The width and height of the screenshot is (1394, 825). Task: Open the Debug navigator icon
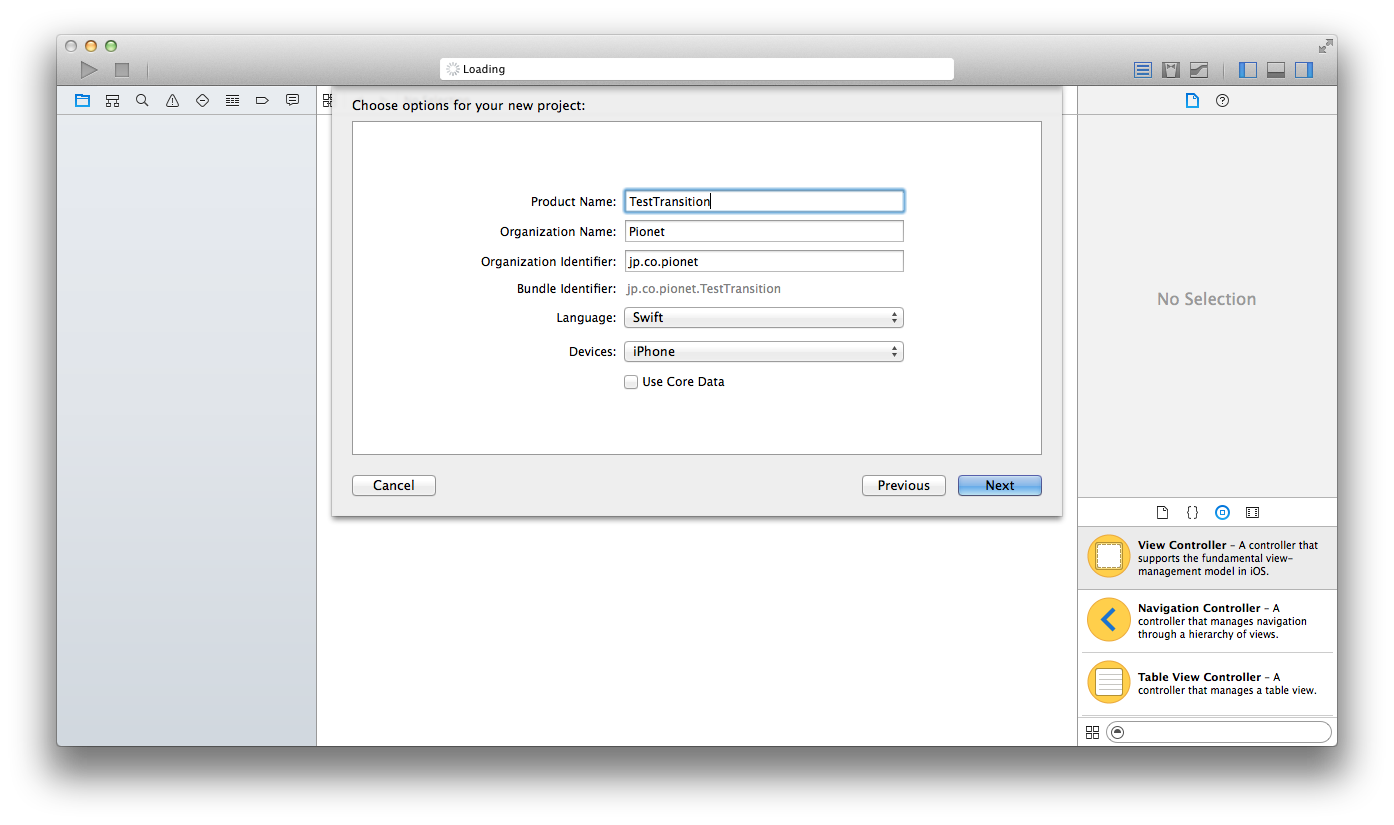pyautogui.click(x=232, y=100)
